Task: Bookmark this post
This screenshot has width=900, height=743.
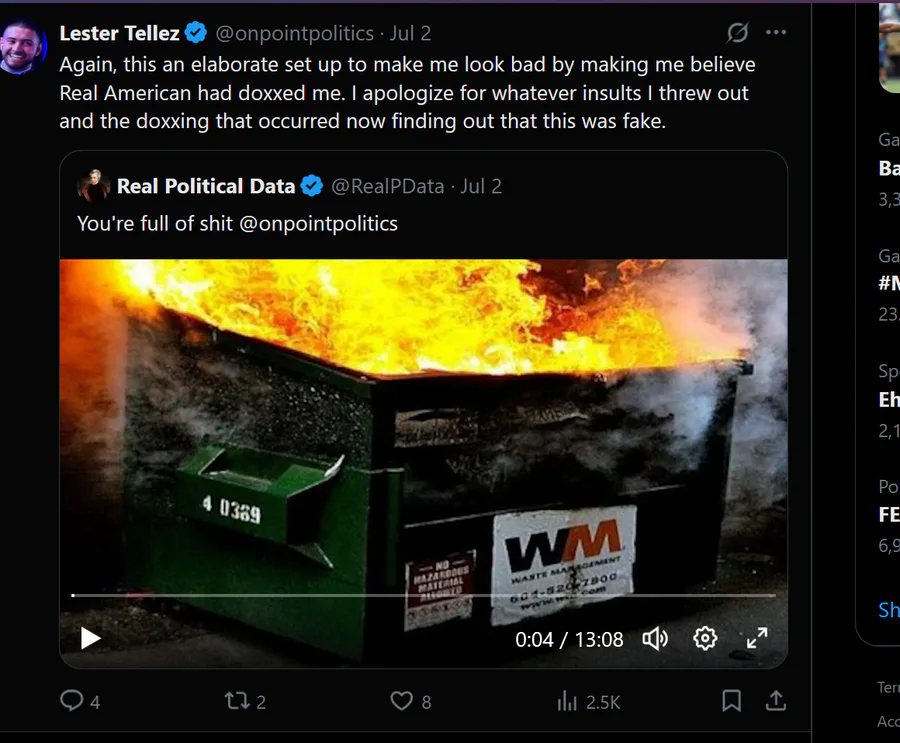Action: [731, 701]
